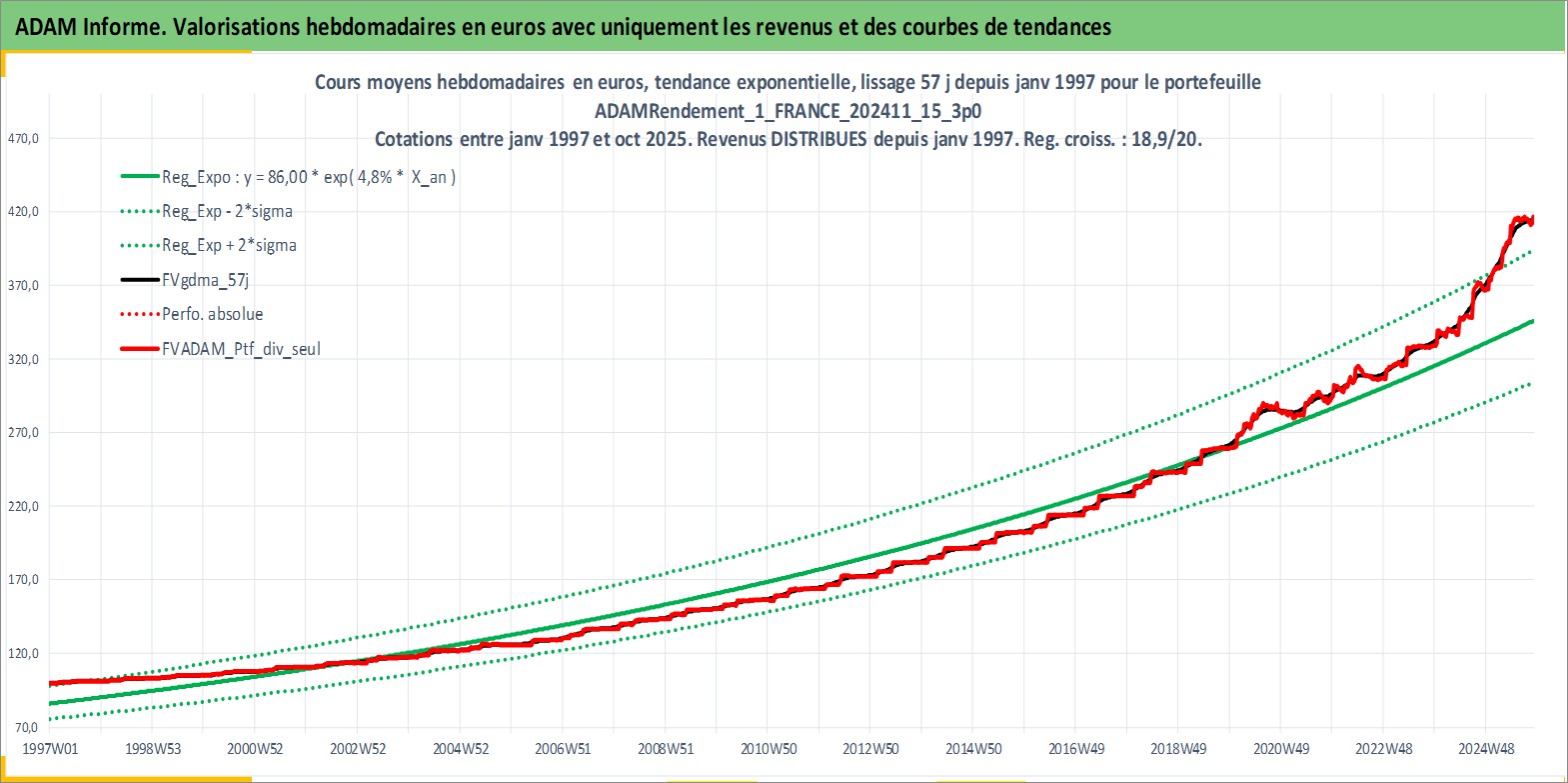Screen dimensions: 1568x783
Task: Click x-axis label 1998W53
Action: coord(153,748)
